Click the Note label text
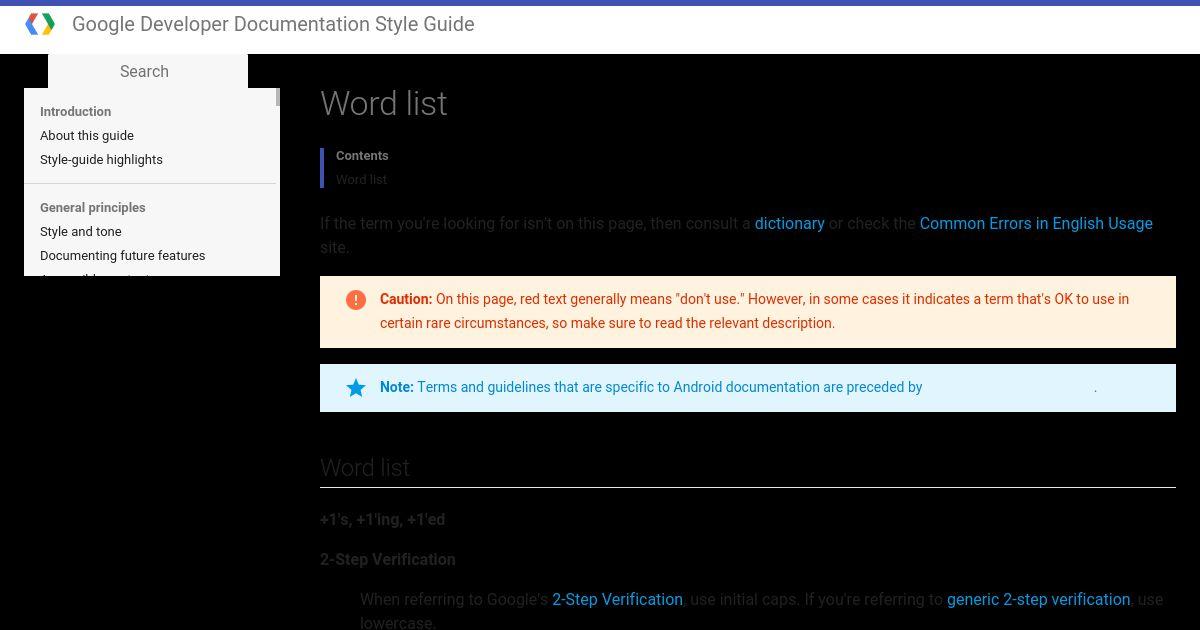This screenshot has width=1200, height=630. (x=397, y=387)
